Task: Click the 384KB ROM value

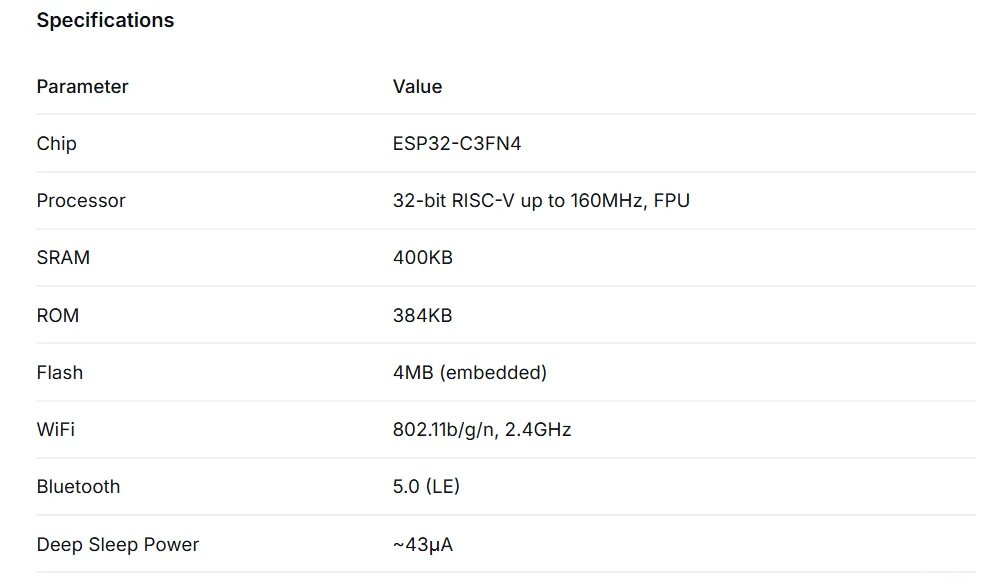Action: [422, 315]
